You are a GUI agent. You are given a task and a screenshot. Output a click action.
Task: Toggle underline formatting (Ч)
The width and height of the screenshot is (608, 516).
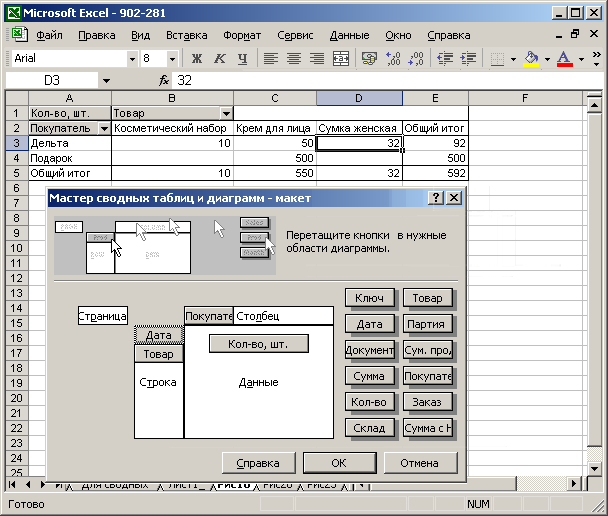click(x=243, y=59)
